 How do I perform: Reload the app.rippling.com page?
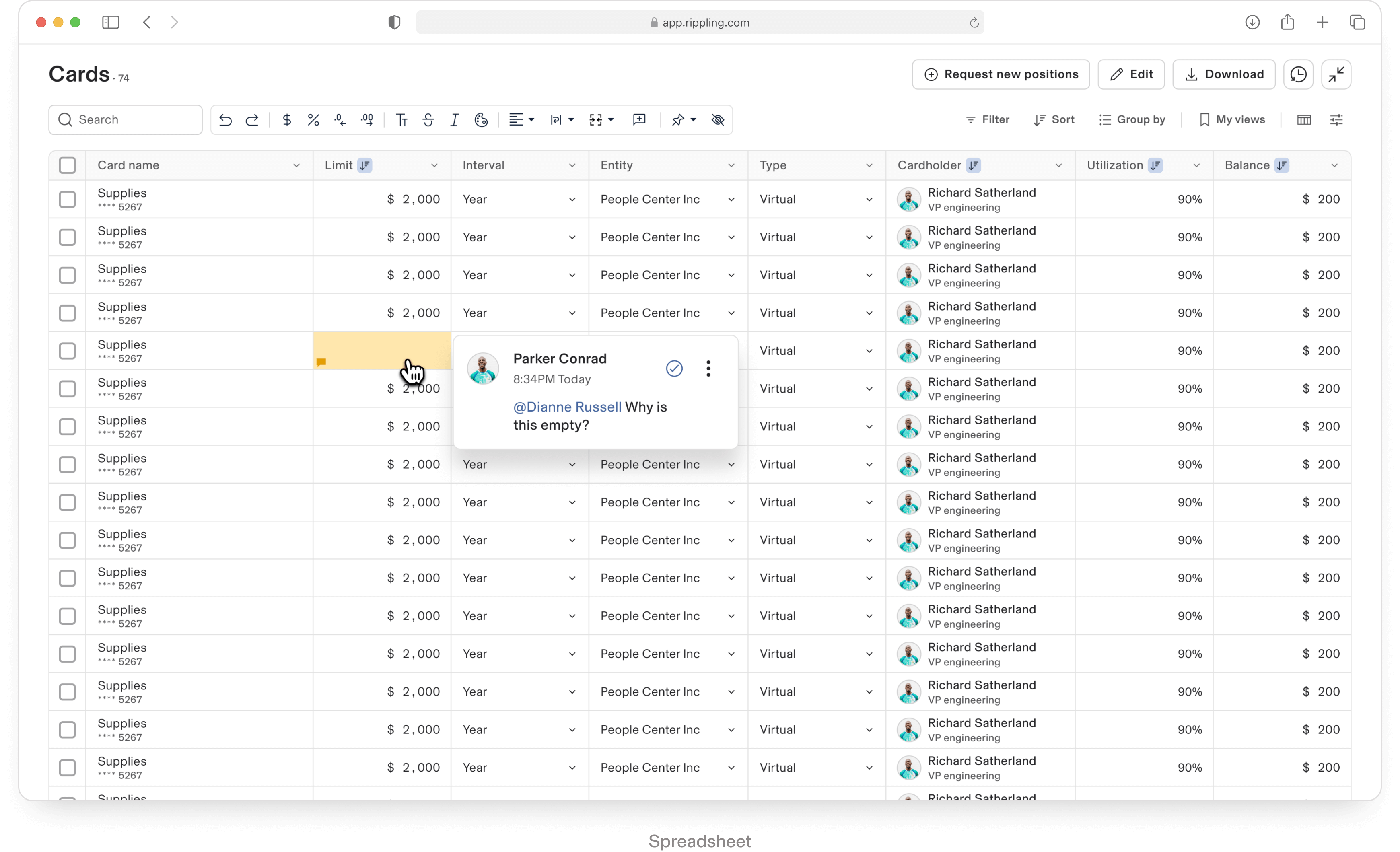(x=974, y=22)
